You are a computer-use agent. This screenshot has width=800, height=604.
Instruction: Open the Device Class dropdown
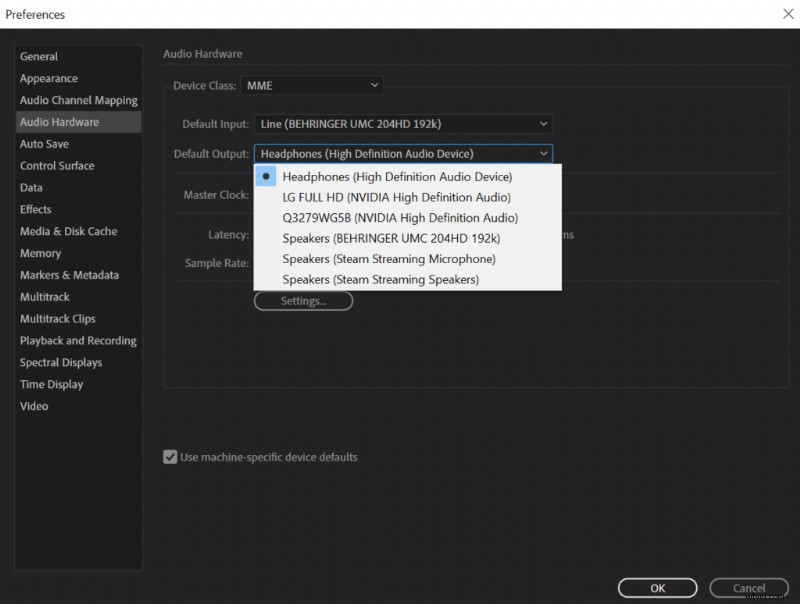pyautogui.click(x=310, y=85)
